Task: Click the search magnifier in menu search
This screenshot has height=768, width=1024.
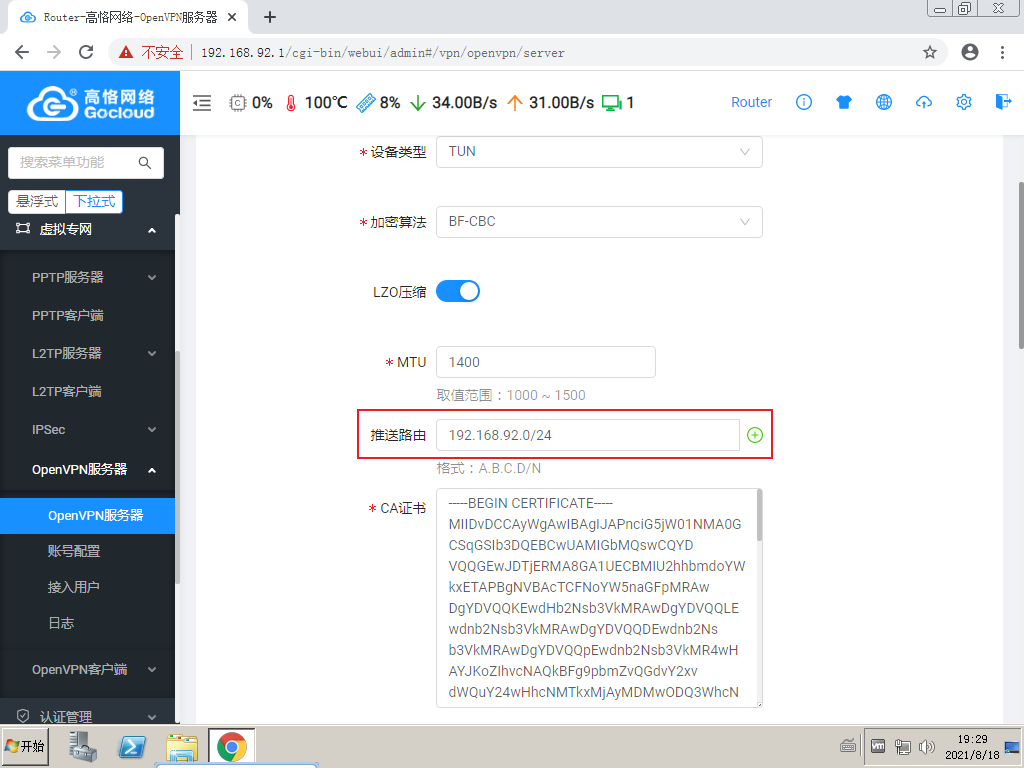Action: [145, 163]
